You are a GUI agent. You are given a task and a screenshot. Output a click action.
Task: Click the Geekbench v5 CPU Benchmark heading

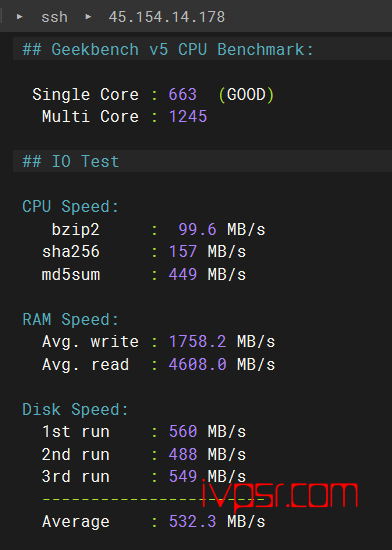pyautogui.click(x=168, y=49)
